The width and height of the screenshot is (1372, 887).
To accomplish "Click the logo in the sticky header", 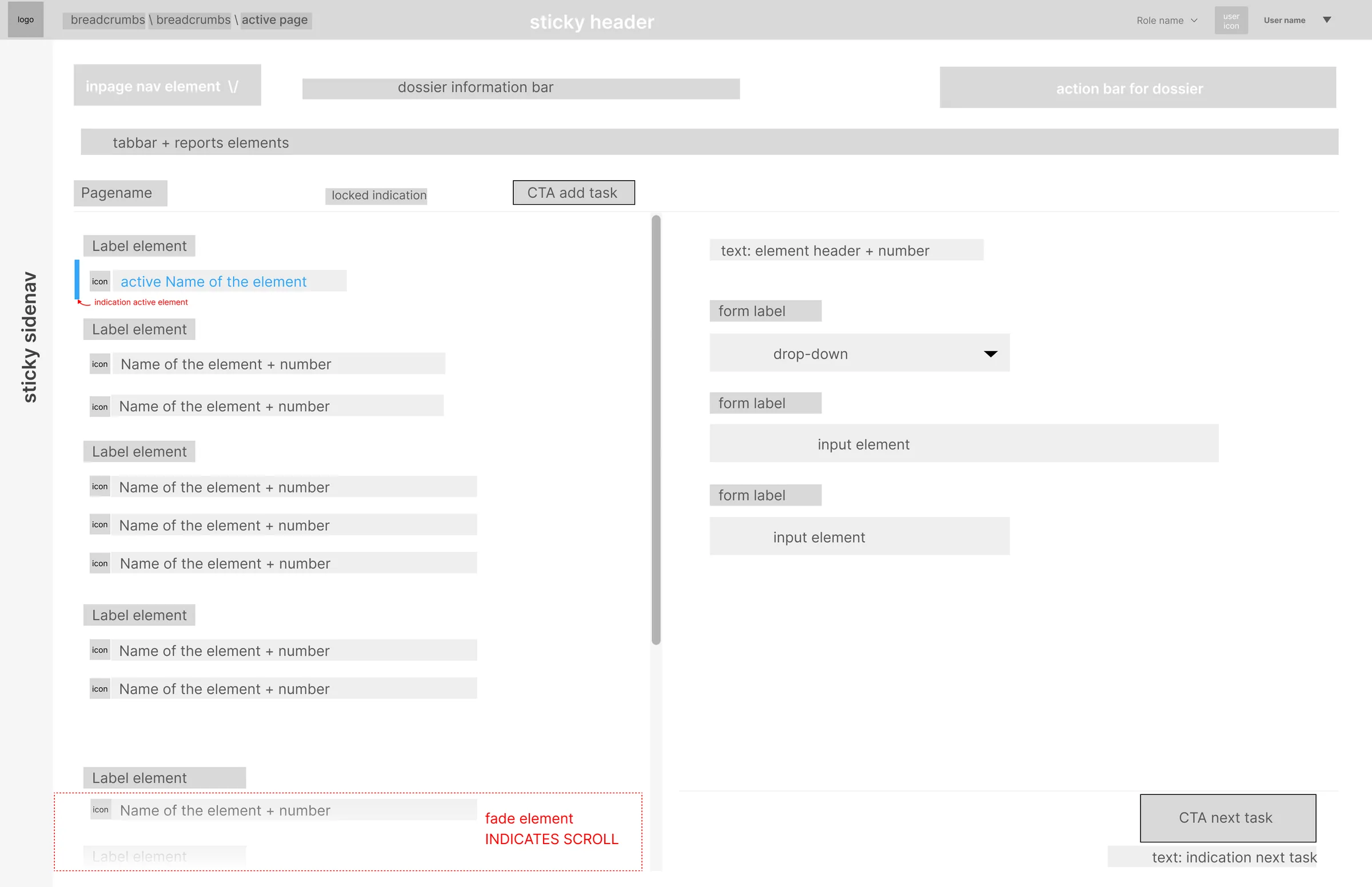I will [25, 19].
